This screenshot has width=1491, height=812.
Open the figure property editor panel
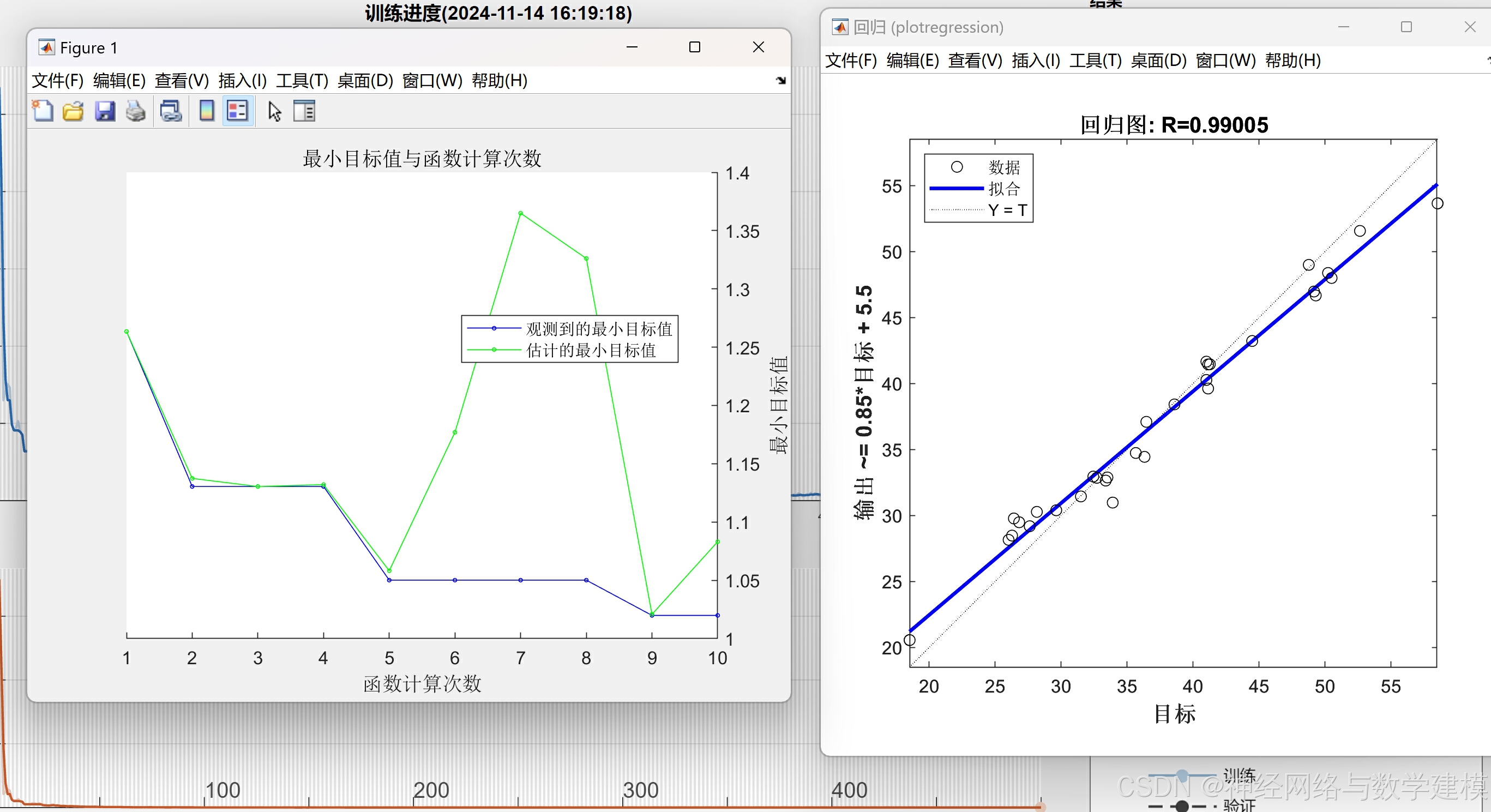click(304, 111)
